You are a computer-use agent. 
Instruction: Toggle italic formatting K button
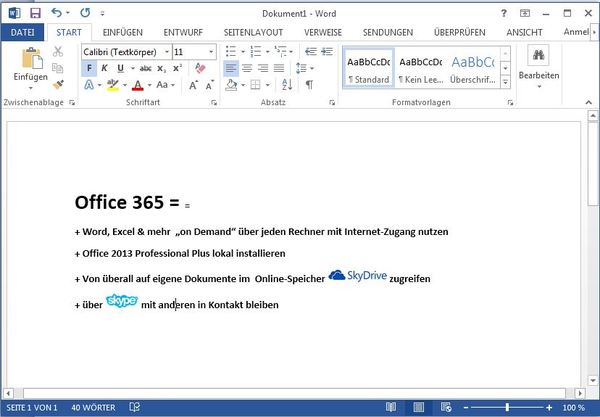pos(104,68)
